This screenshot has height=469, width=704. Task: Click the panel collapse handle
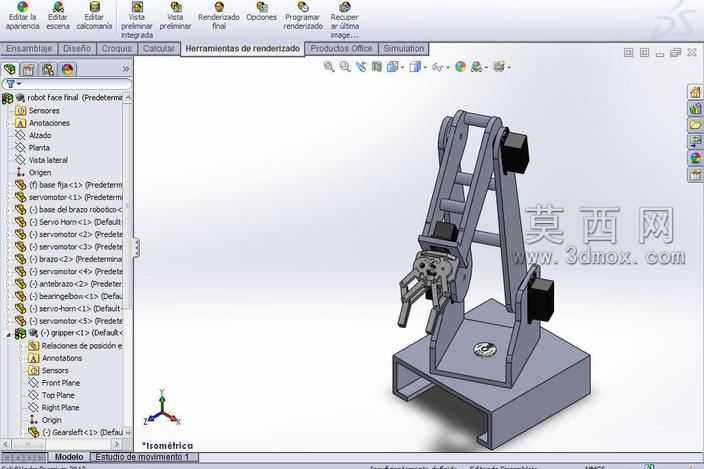136,248
